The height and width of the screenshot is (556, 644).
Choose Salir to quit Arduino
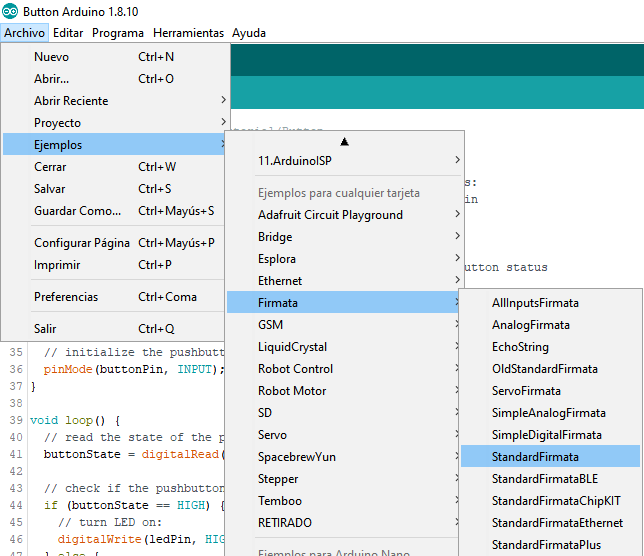(x=113, y=329)
